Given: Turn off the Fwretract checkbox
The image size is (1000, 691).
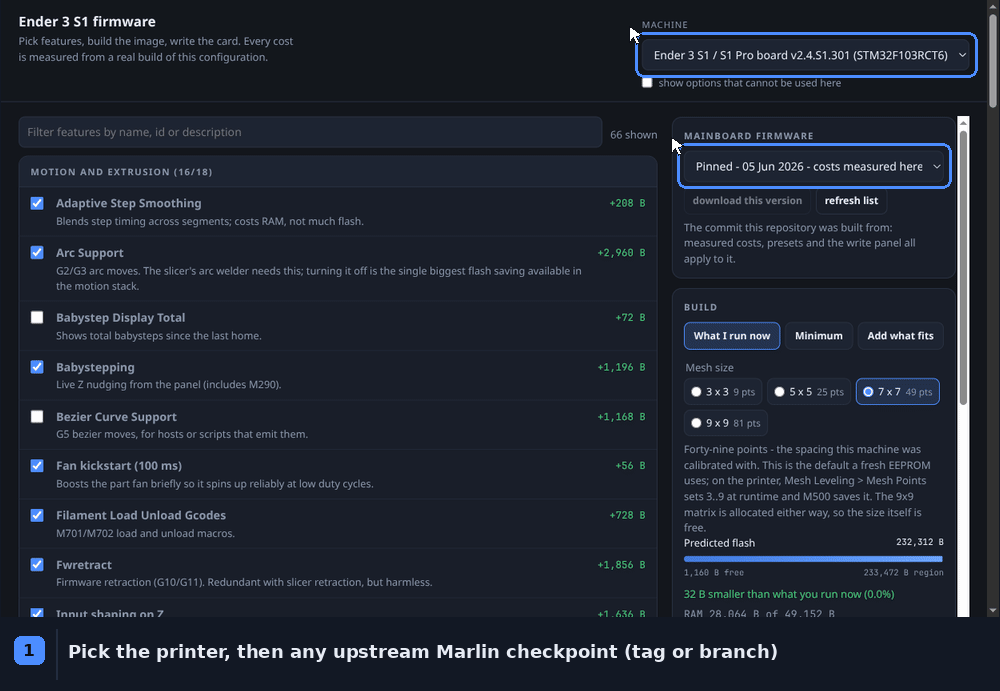Looking at the screenshot, I should (37, 565).
